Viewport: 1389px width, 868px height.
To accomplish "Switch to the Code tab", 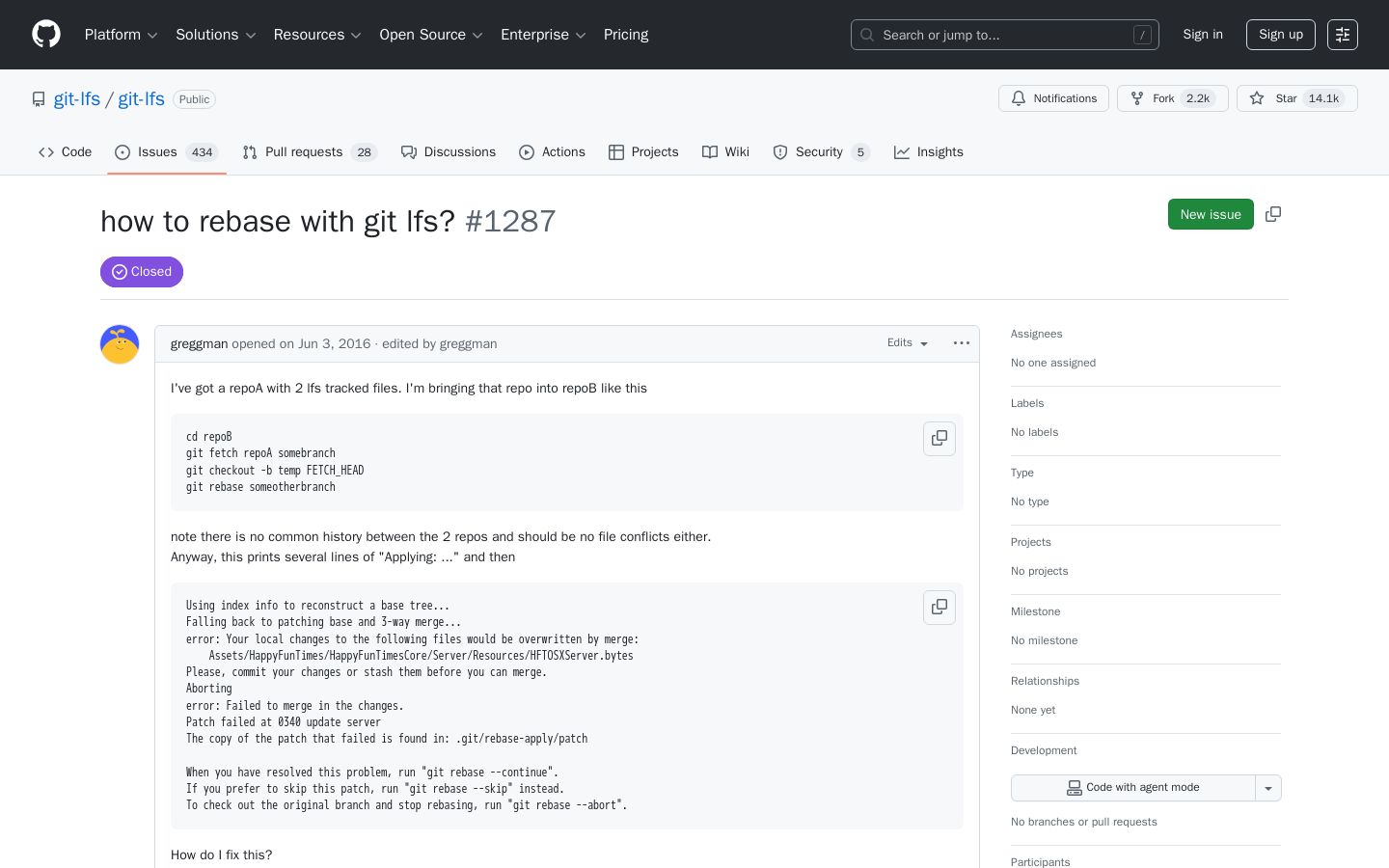I will click(66, 152).
